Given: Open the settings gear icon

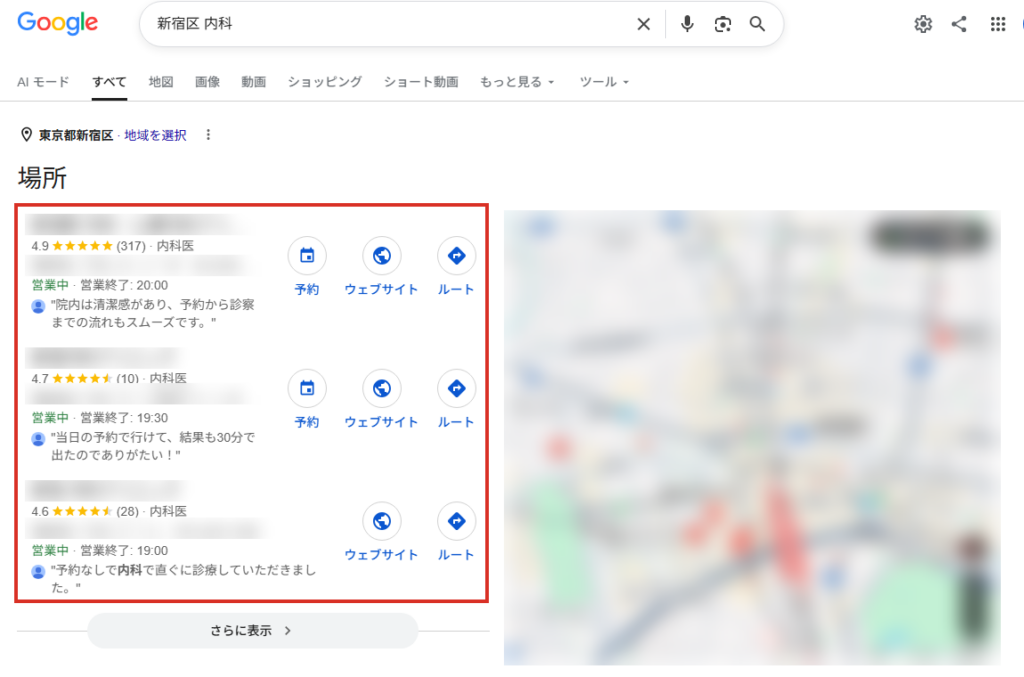Looking at the screenshot, I should click(923, 24).
